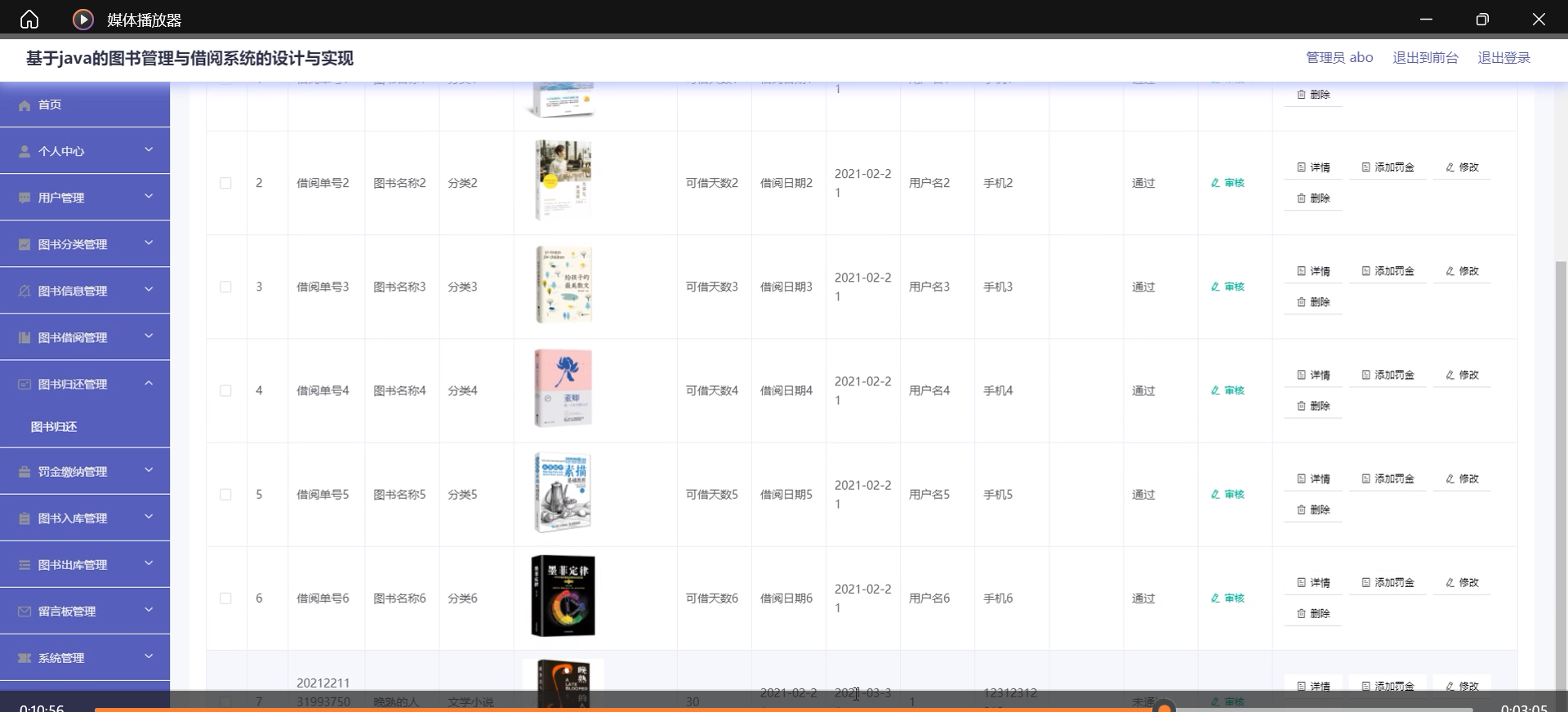Click 删除 for row 借阅单号2
This screenshot has width=1568, height=712.
tap(1313, 198)
